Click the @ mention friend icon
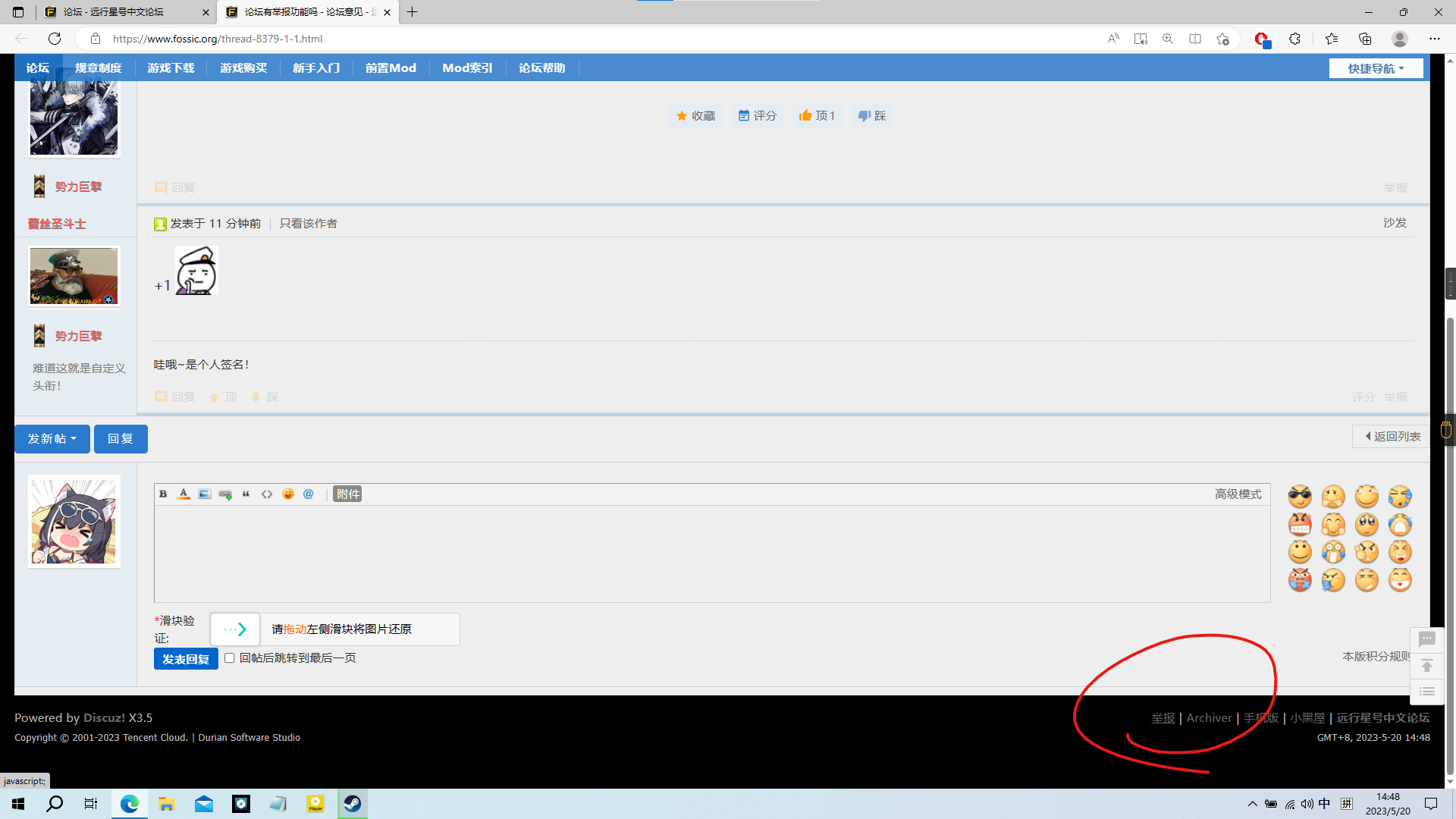 (309, 494)
